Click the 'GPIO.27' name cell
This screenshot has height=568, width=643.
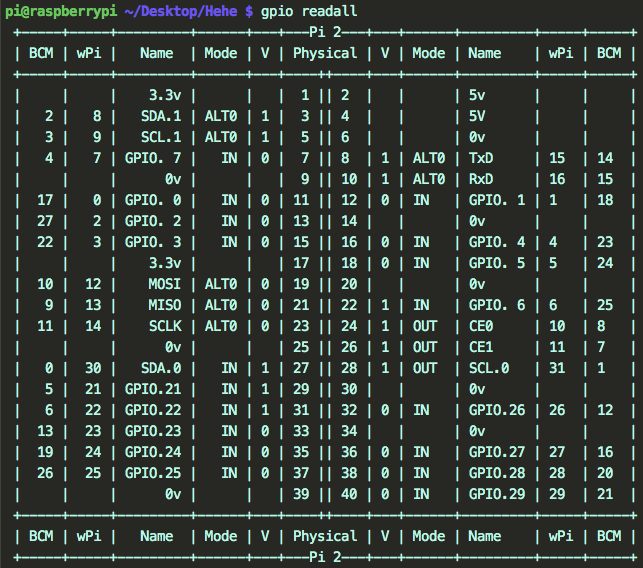point(497,452)
